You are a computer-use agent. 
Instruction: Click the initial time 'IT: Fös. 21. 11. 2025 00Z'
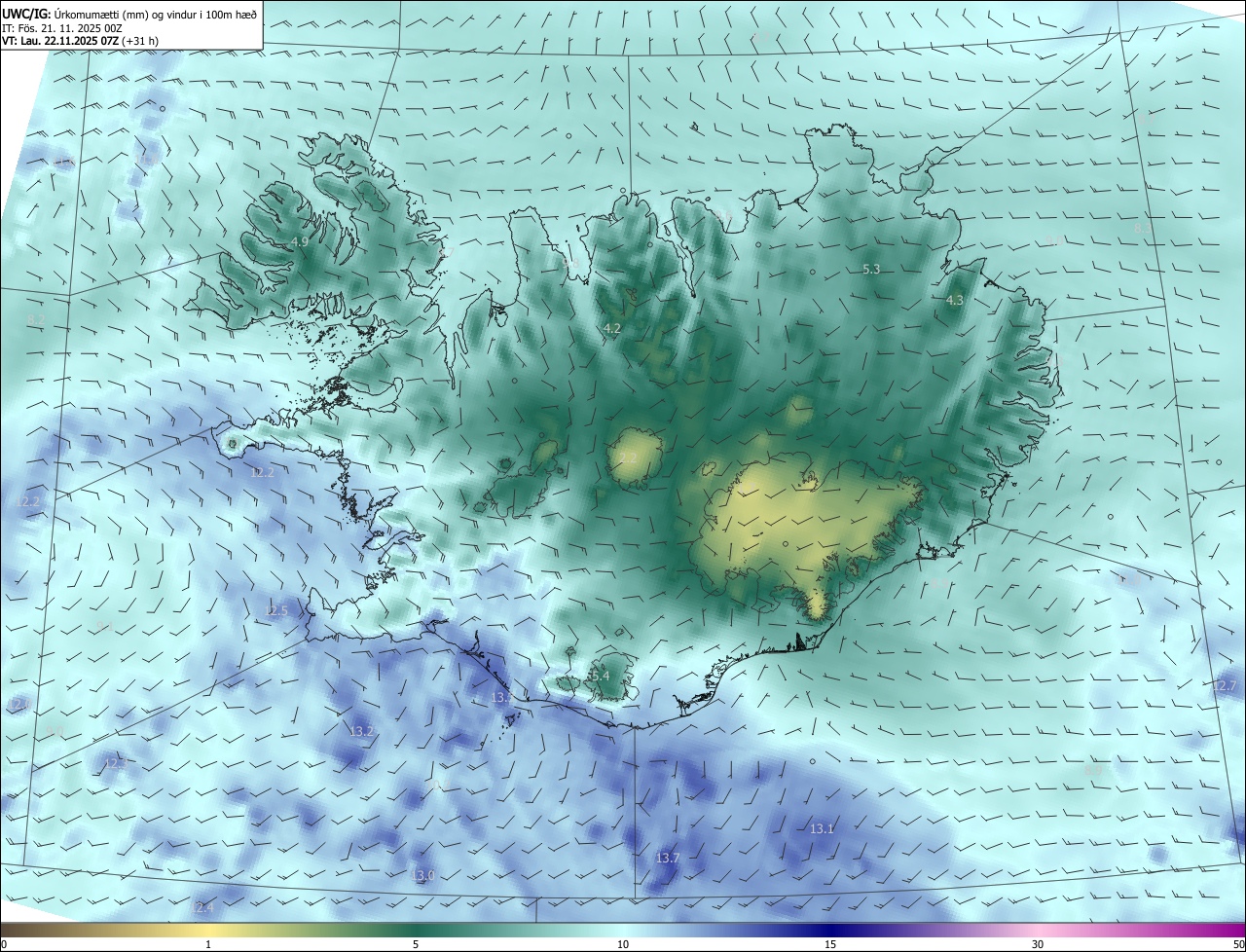[62, 27]
